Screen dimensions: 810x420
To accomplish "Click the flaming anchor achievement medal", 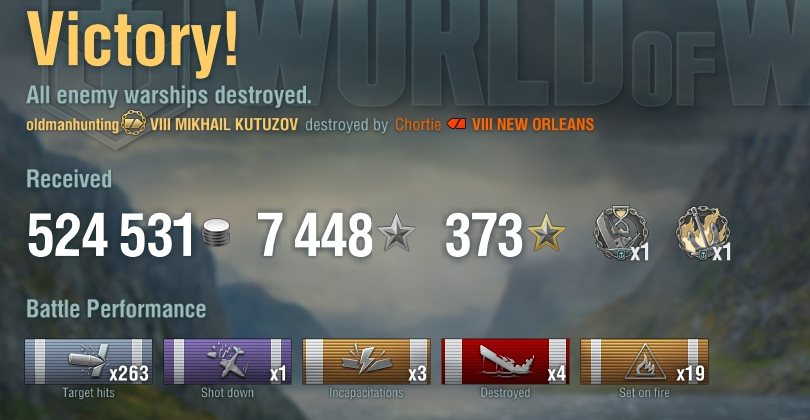I will click(x=703, y=232).
